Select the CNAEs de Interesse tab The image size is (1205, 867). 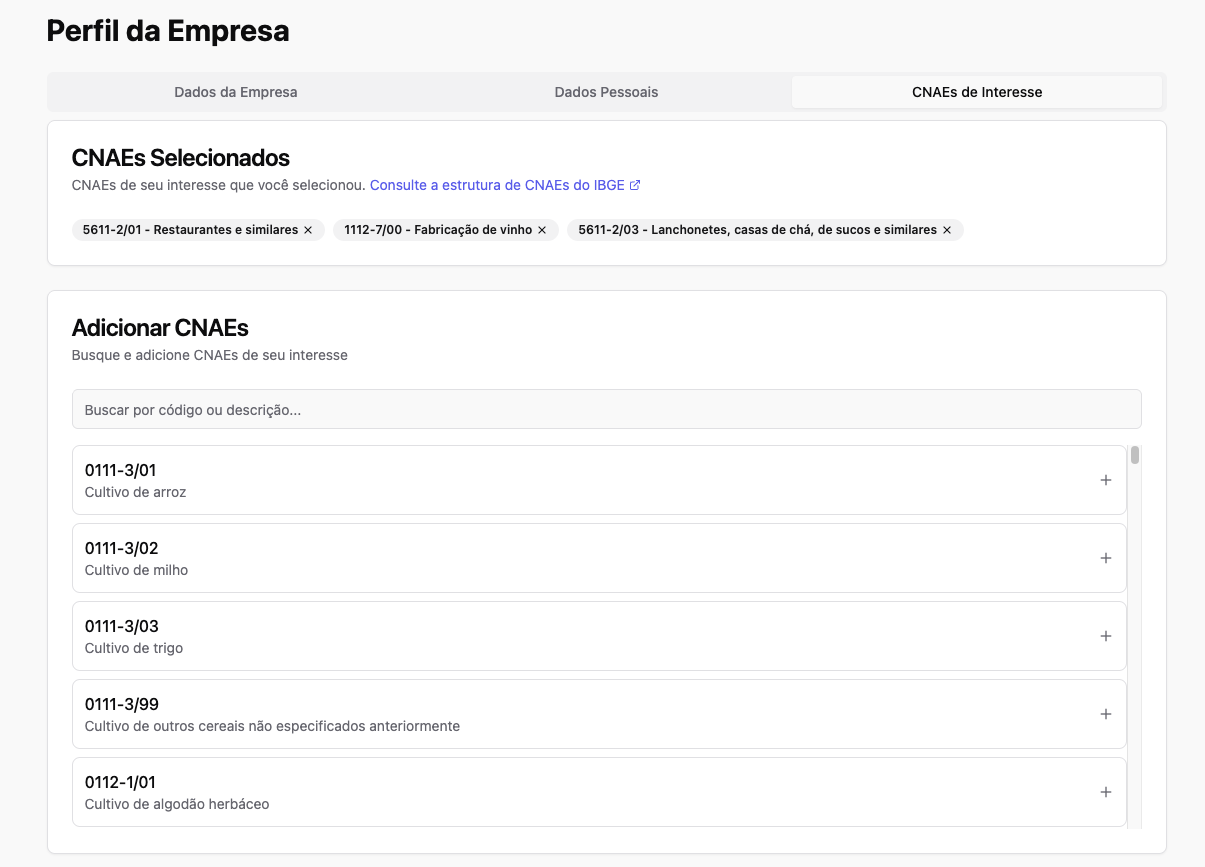coord(976,92)
